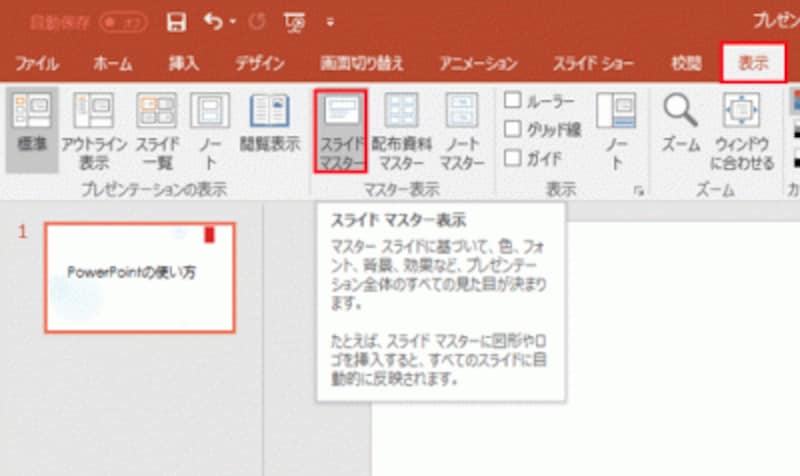Switch to the デザイン tab
800x476 pixels.
260,64
